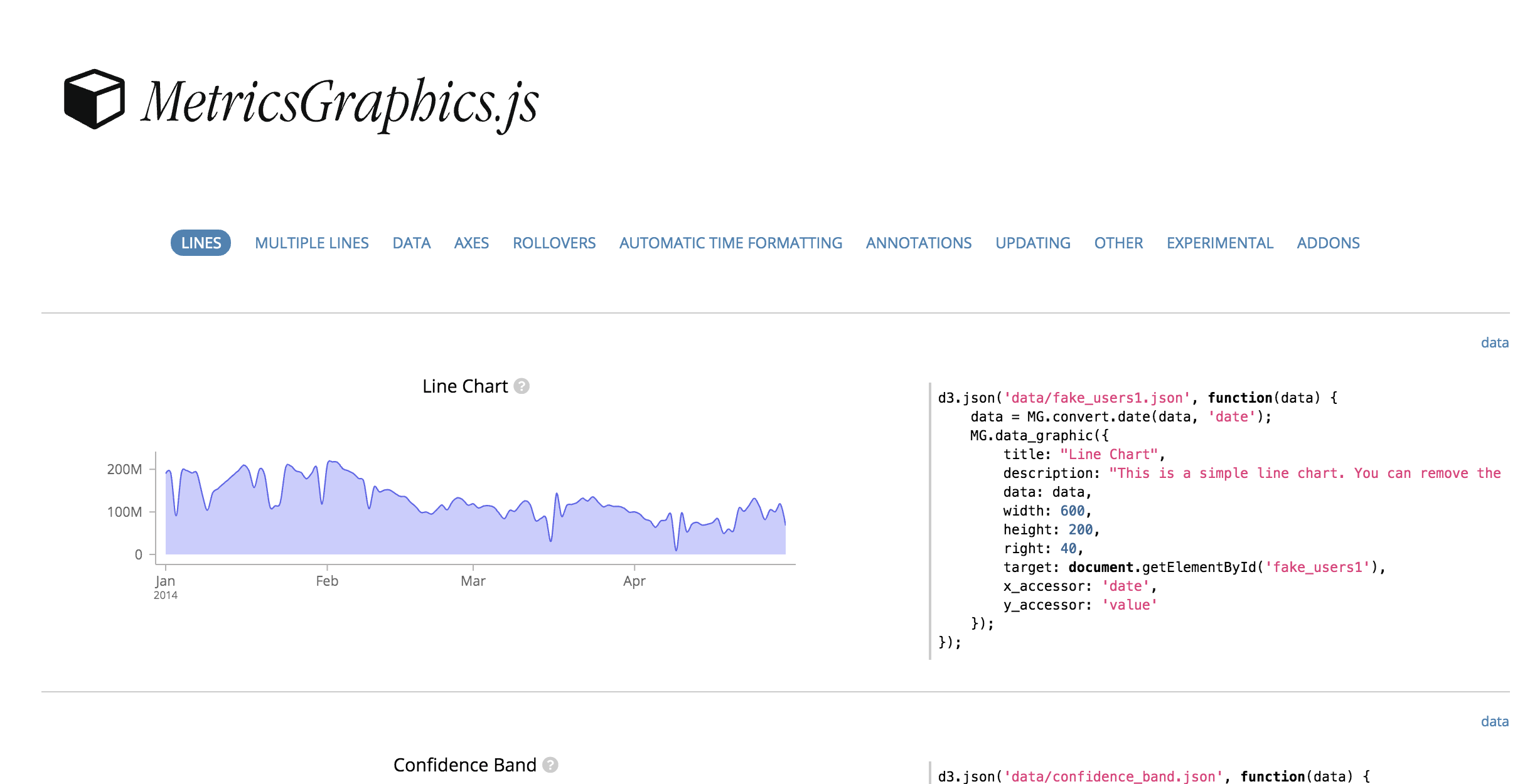
Task: Select AUTOMATIC TIME FORMATTING tab
Action: (x=730, y=243)
